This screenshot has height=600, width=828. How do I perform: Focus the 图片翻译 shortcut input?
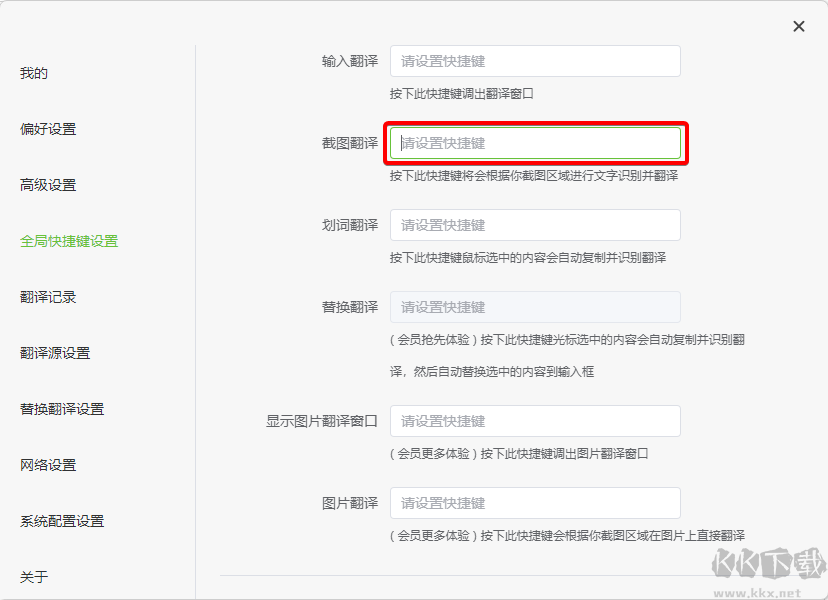tap(535, 503)
